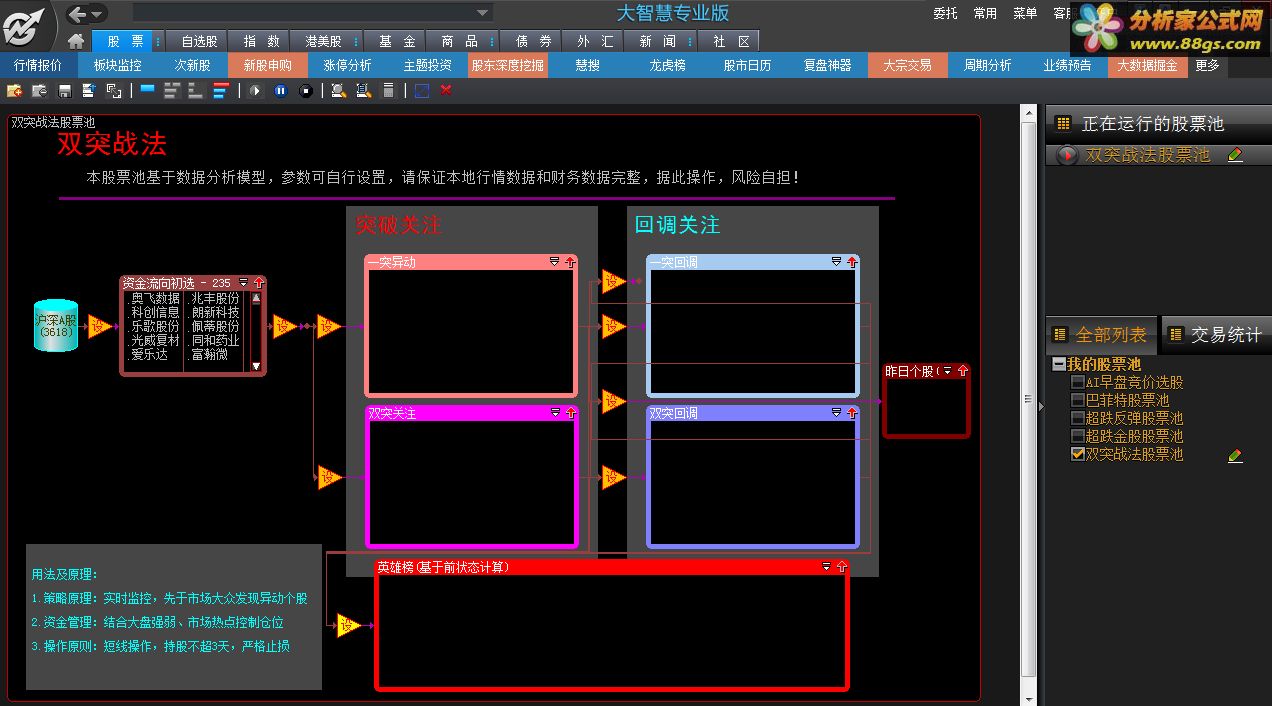Open the 龙虎榜 sub-tab
This screenshot has height=706, width=1272.
click(668, 65)
